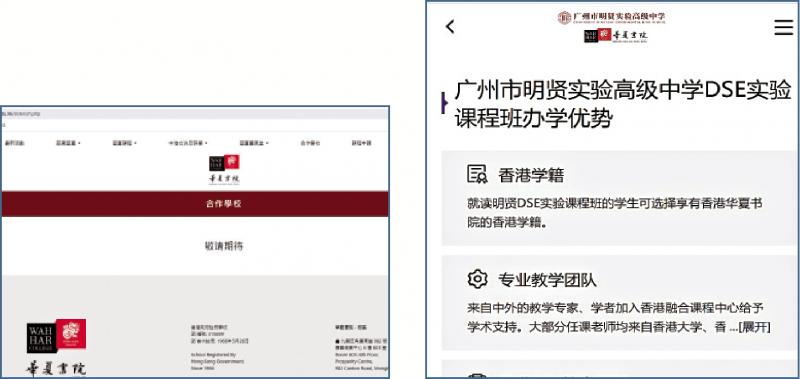
Task: Click the large WAH HAR COLLEGE footer logo
Action: (x=56, y=348)
